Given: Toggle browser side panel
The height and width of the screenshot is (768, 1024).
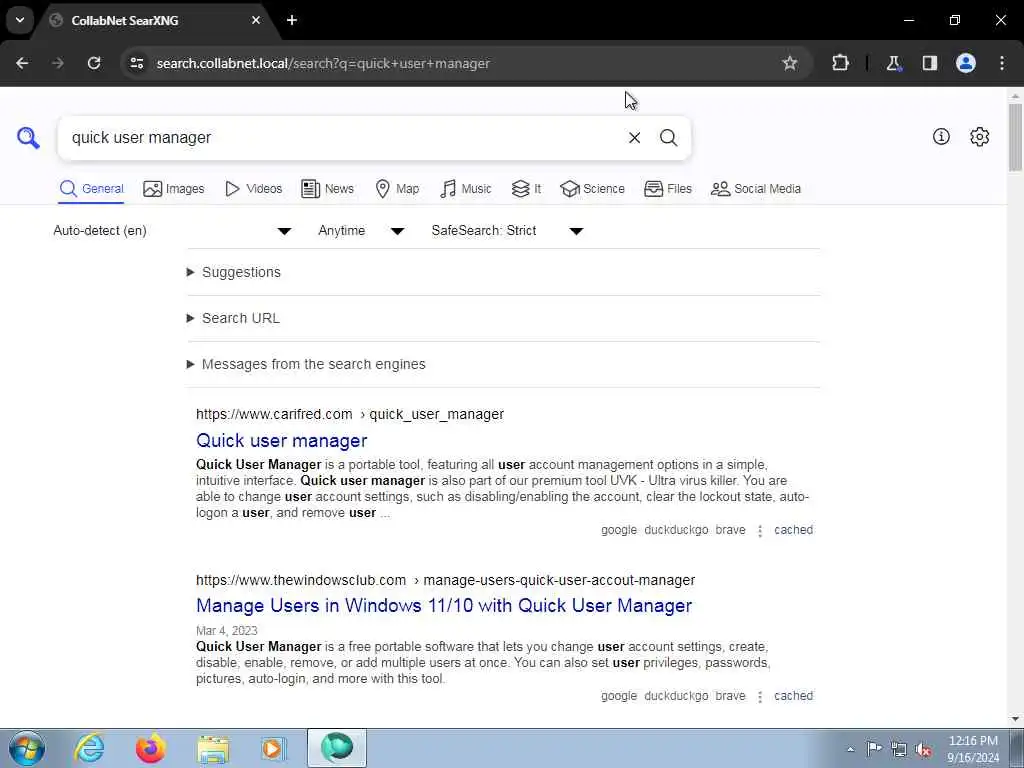Looking at the screenshot, I should tap(929, 63).
